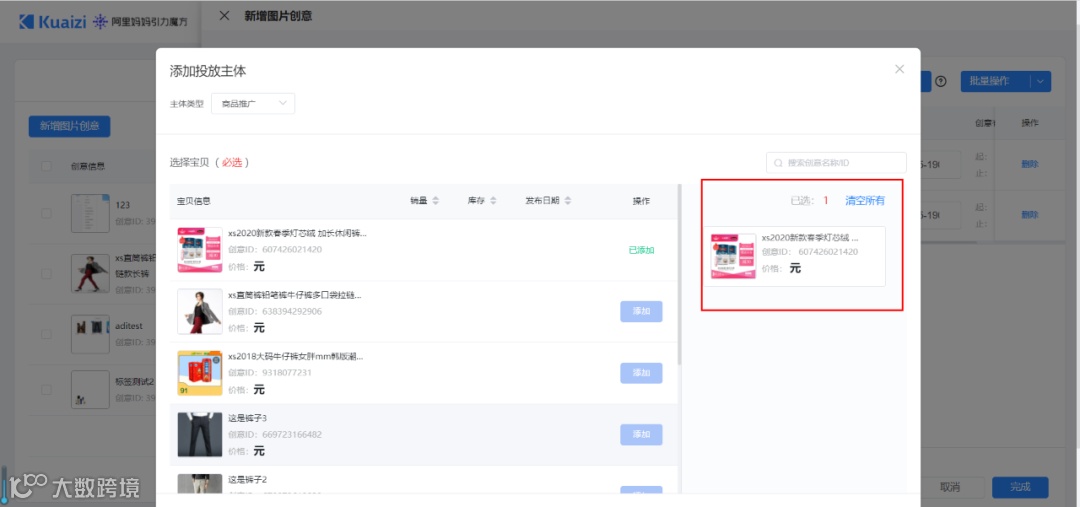This screenshot has height=507, width=1080.
Task: Click the help question mark icon
Action: [x=941, y=81]
